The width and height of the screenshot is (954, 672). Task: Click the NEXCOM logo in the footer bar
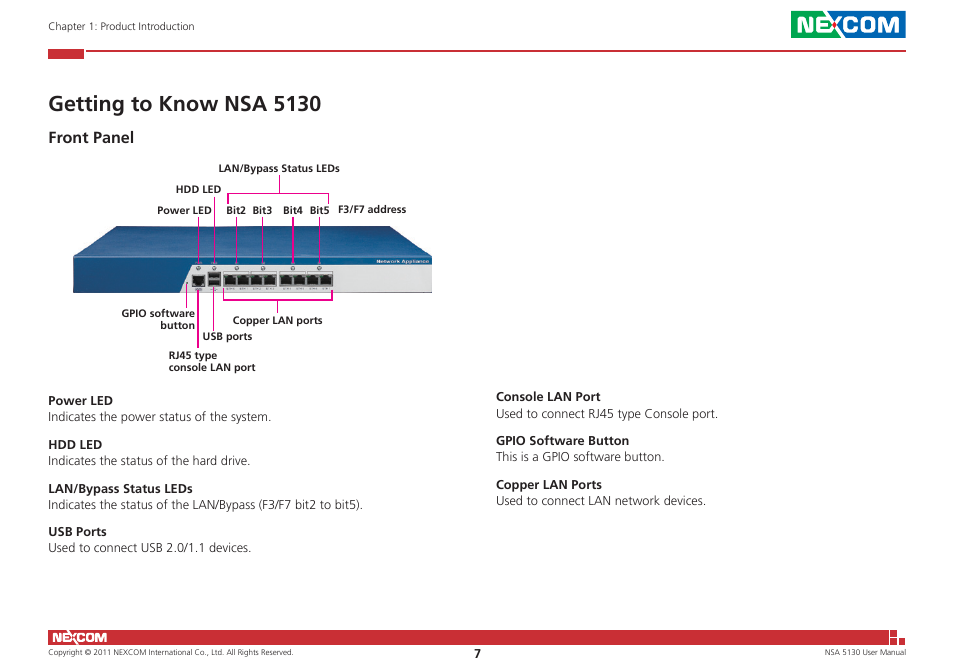point(79,637)
